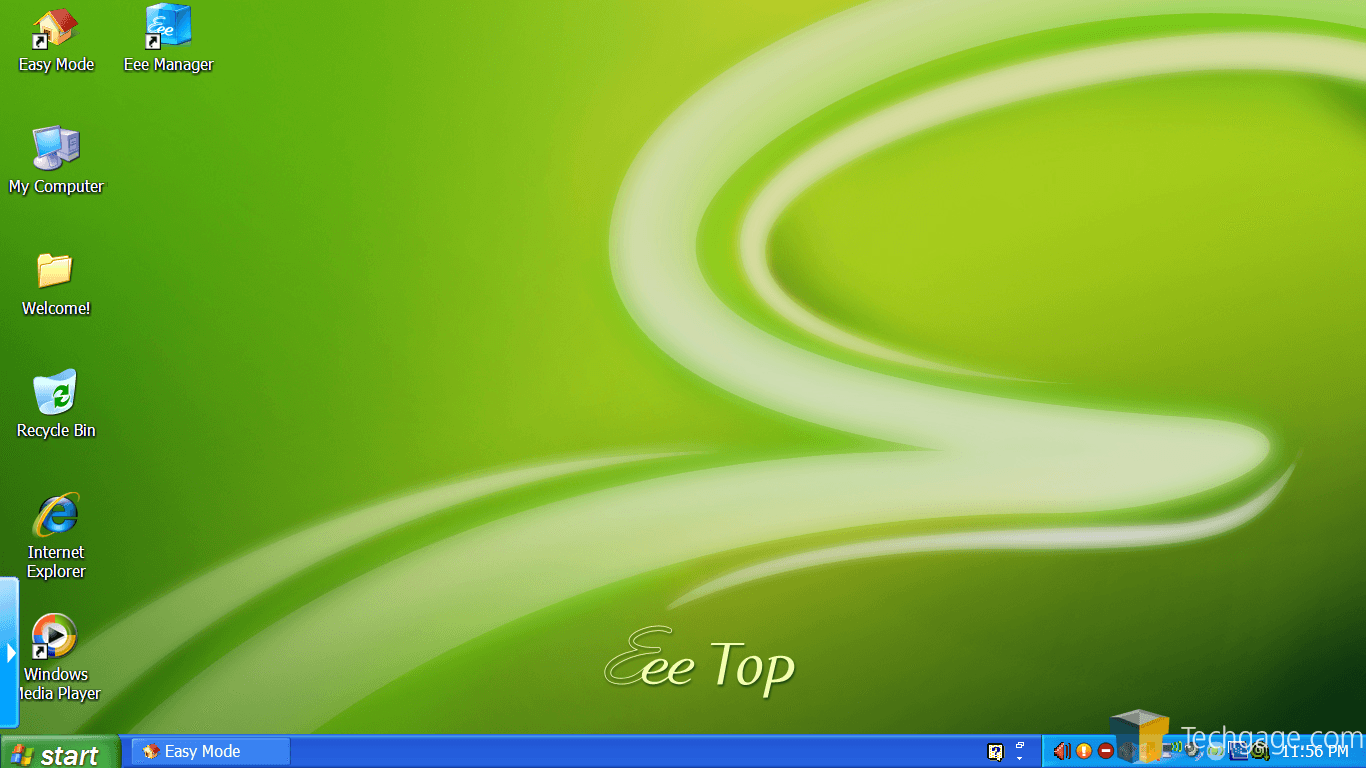The image size is (1366, 768).
Task: Switch to the Easy Mode taskbar button
Action: (211, 751)
